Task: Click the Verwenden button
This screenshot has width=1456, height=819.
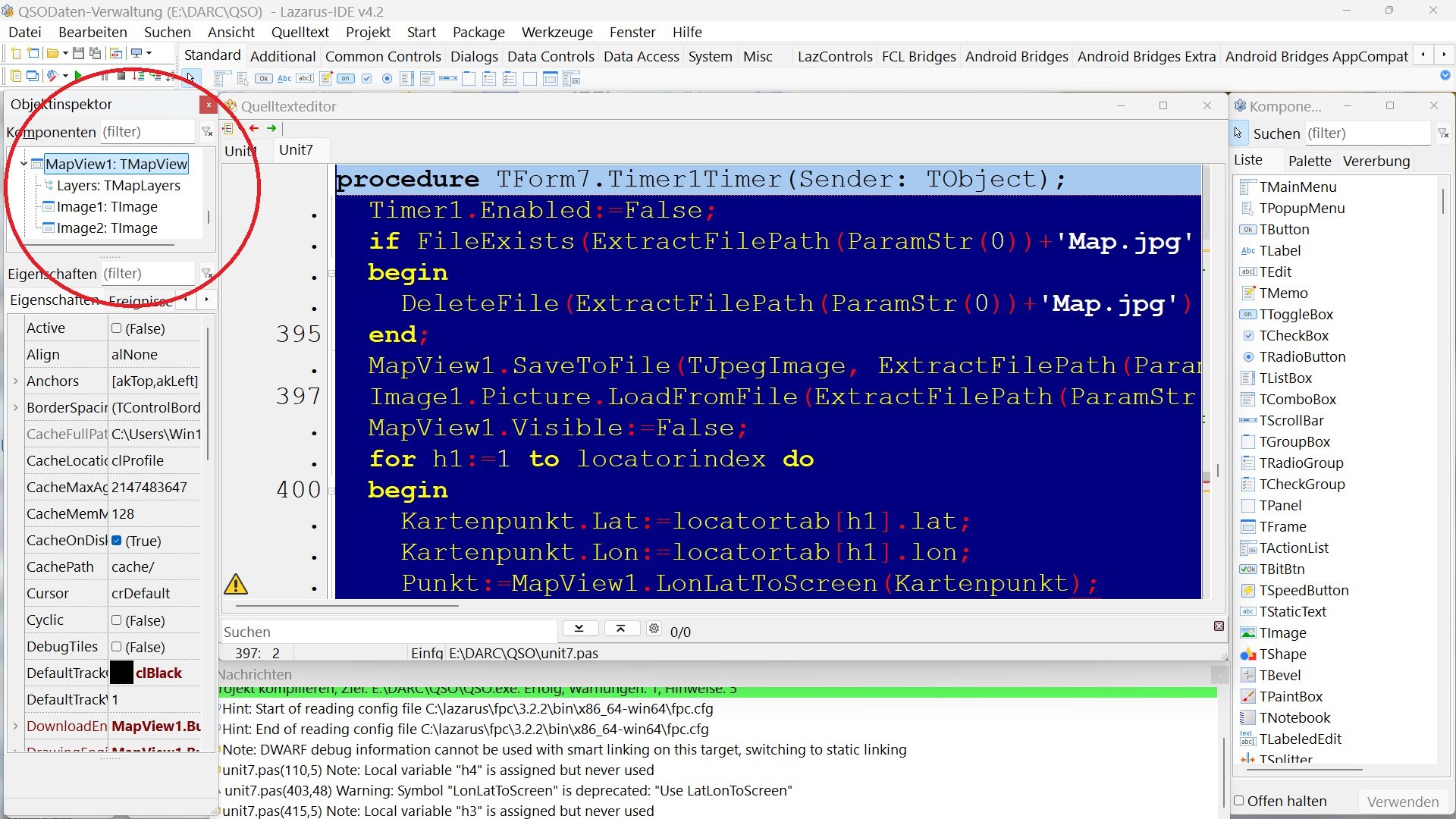Action: 1402,802
